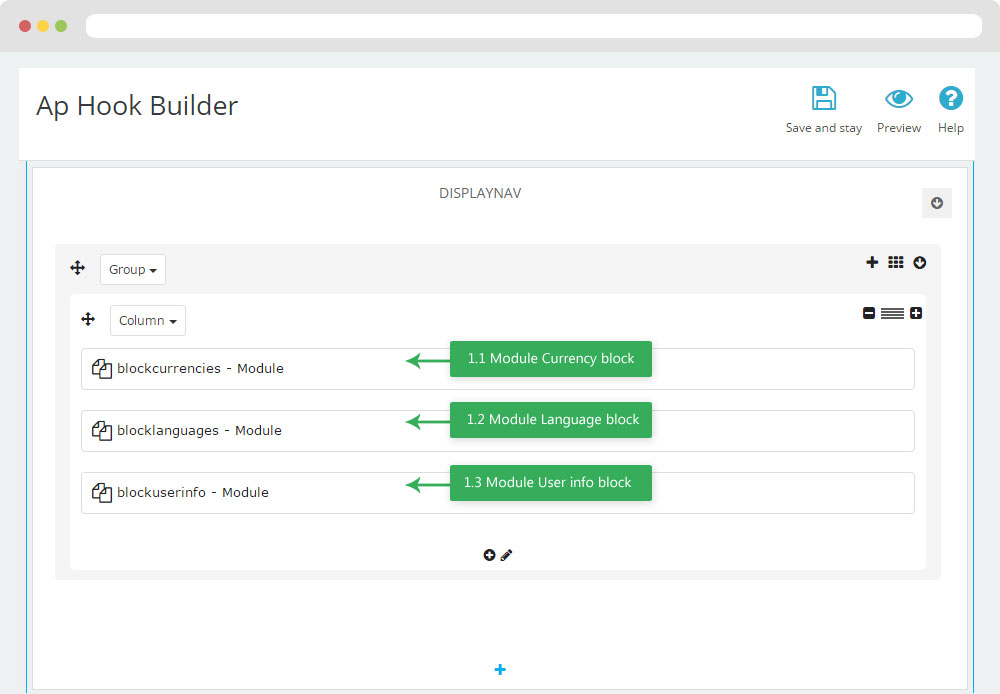Click the DISPLAYNAV hook title
Viewport: 1000px width, 694px height.
(480, 193)
